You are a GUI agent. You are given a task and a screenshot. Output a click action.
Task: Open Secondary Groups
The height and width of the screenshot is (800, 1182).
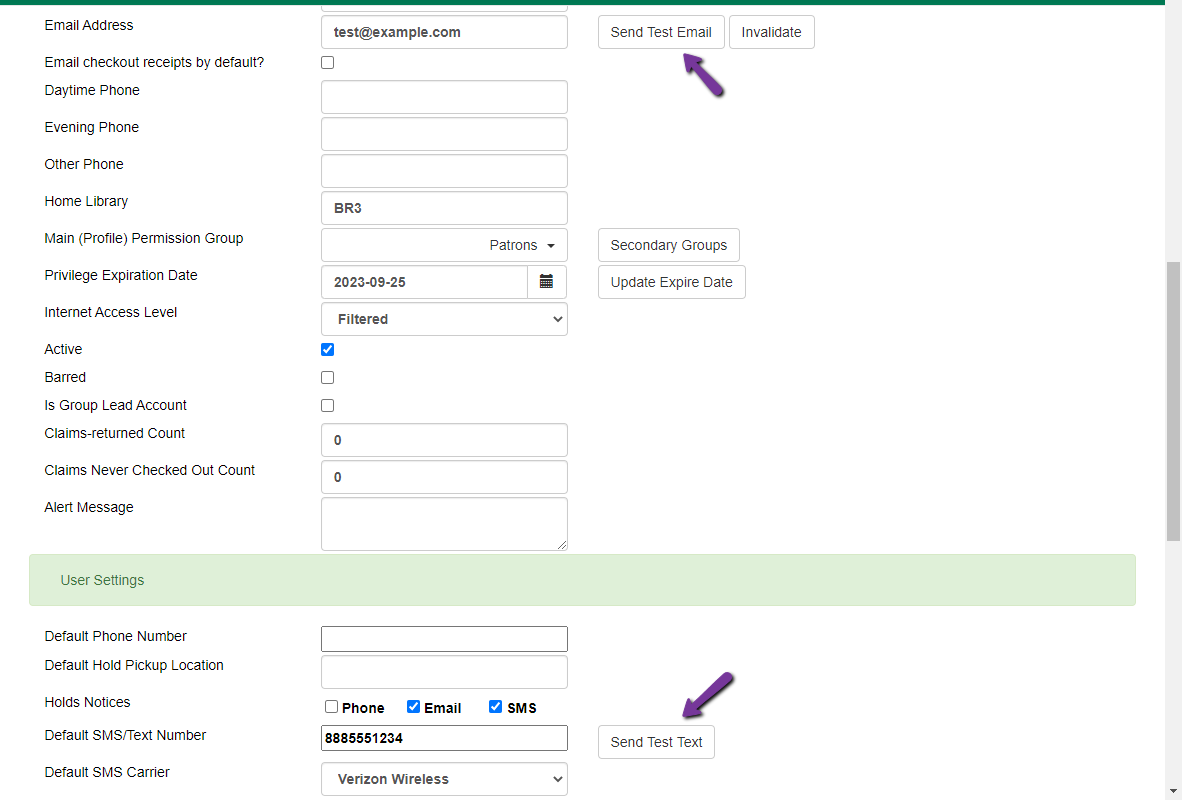click(669, 245)
